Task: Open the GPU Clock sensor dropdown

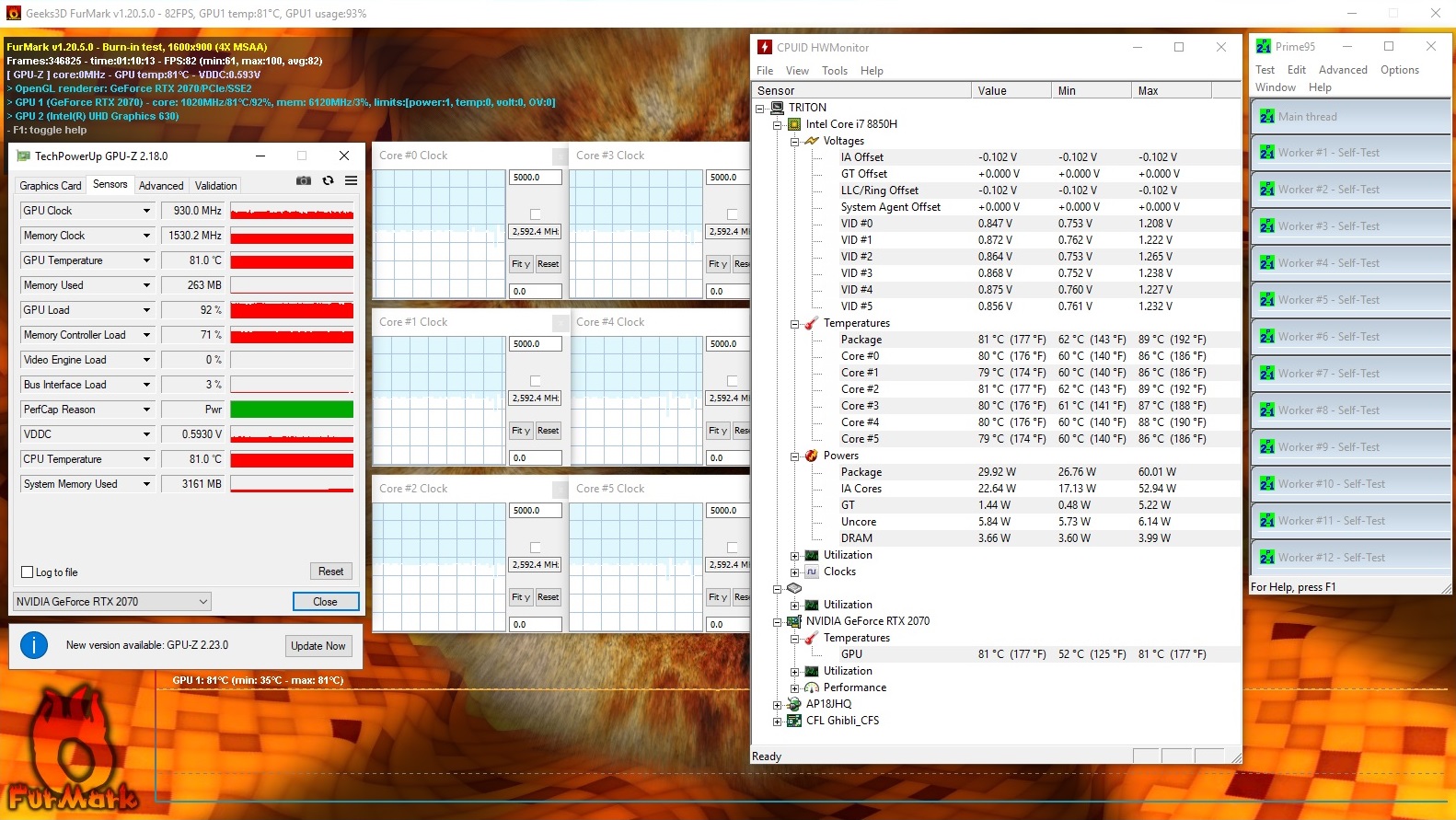Action: click(146, 211)
